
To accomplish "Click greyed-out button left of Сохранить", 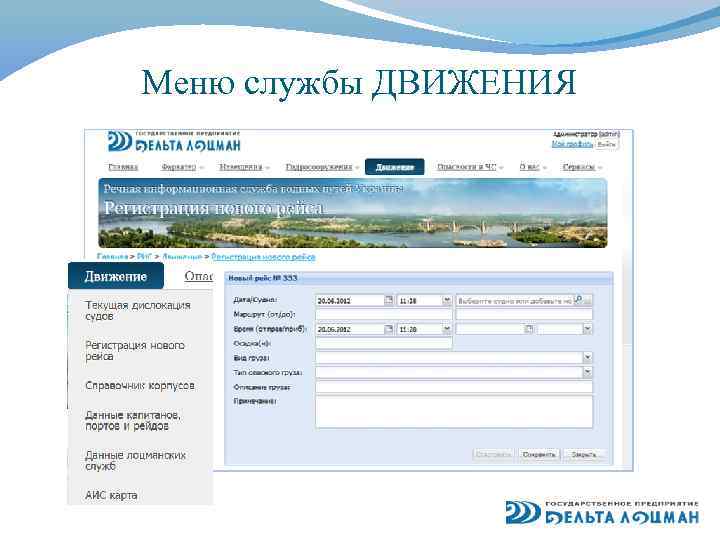I will point(494,455).
